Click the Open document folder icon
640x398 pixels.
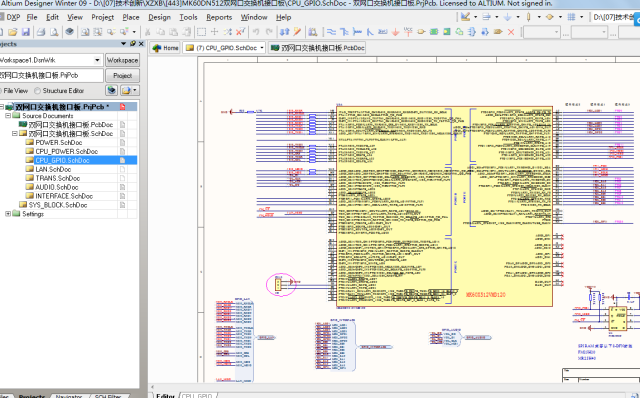pos(13,32)
